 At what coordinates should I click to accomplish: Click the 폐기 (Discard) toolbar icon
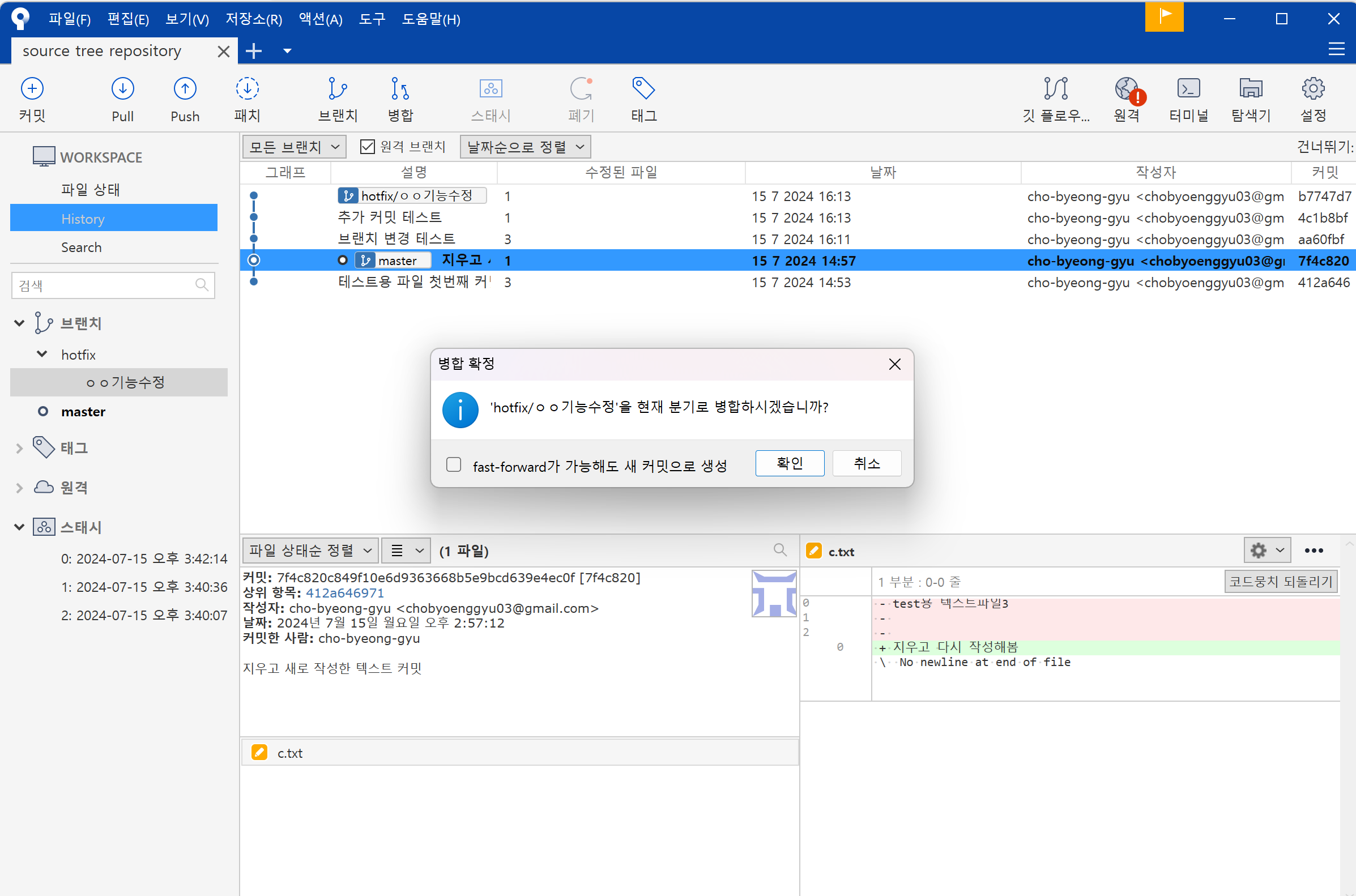(x=581, y=99)
